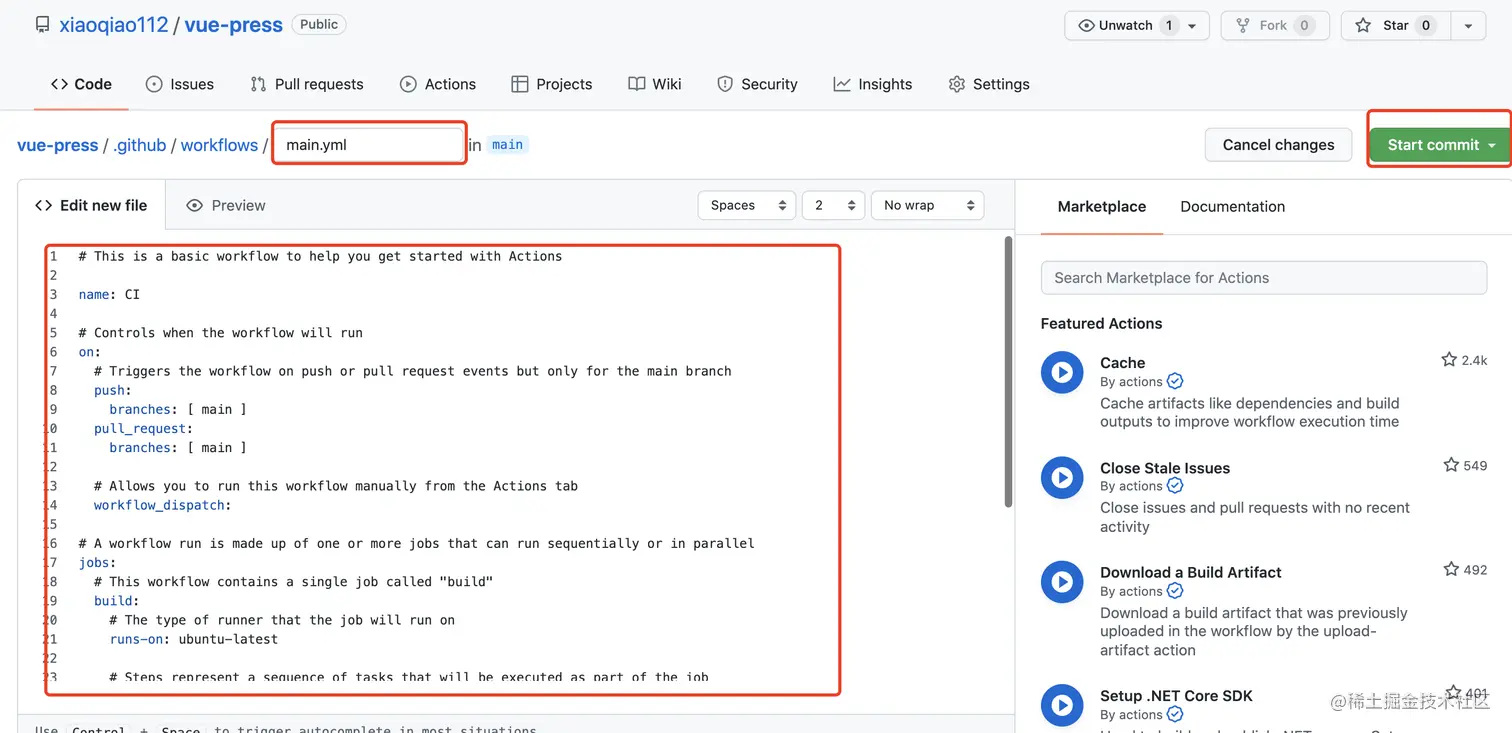Click the Settings gear icon
Viewport: 1512px width, 733px height.
(x=957, y=84)
